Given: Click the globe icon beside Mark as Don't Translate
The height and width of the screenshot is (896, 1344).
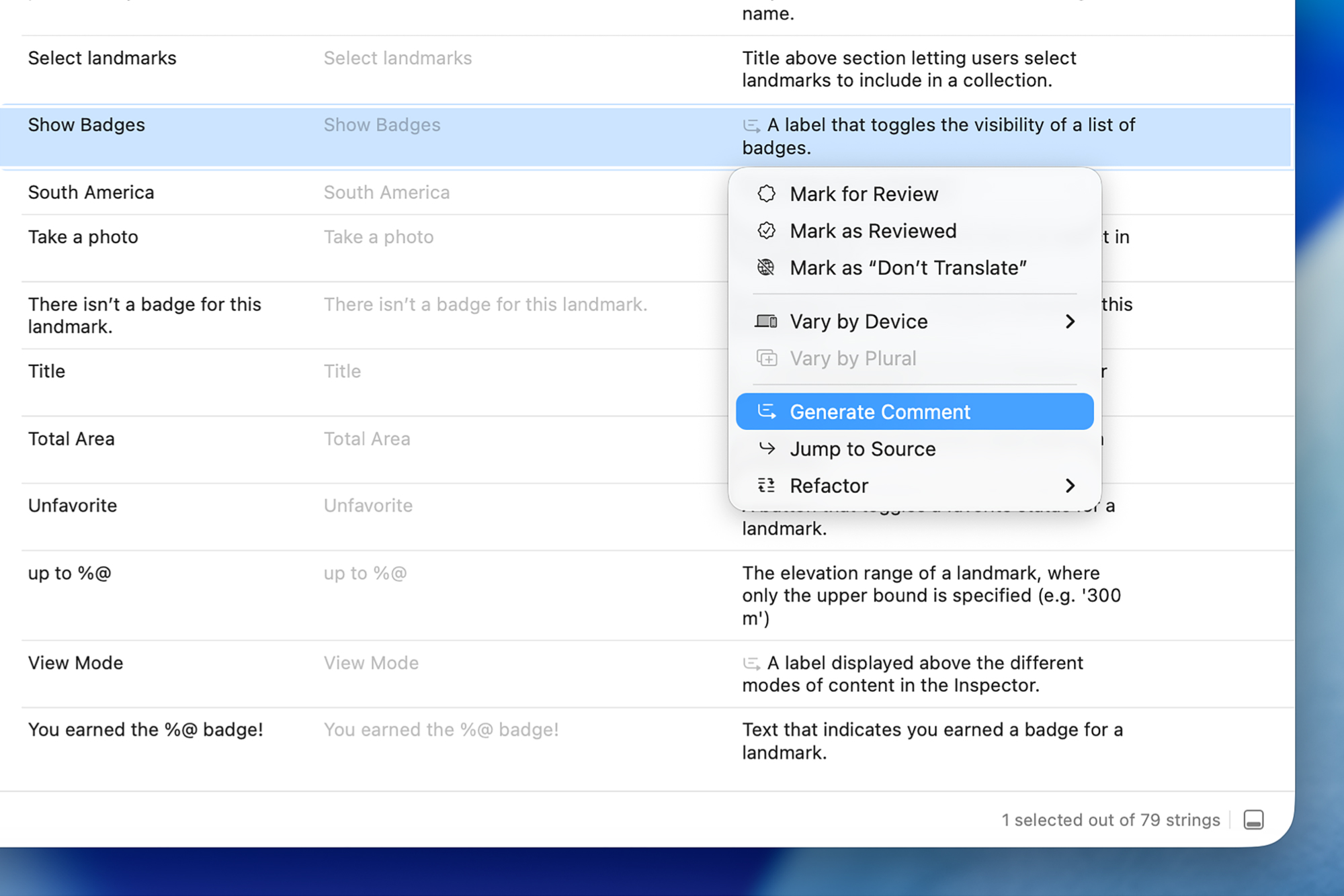Looking at the screenshot, I should [767, 267].
